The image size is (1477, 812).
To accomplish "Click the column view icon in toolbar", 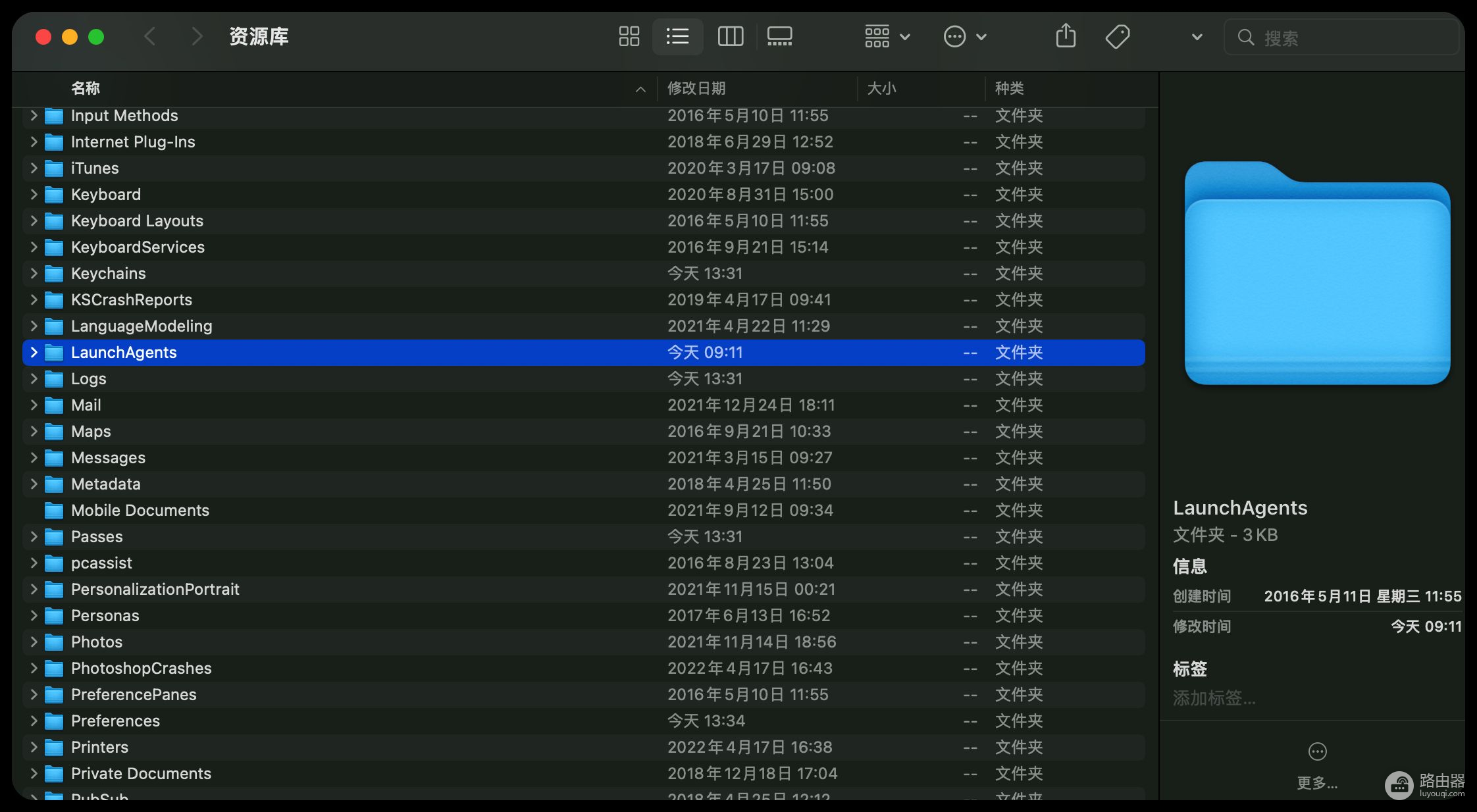I will [x=729, y=37].
